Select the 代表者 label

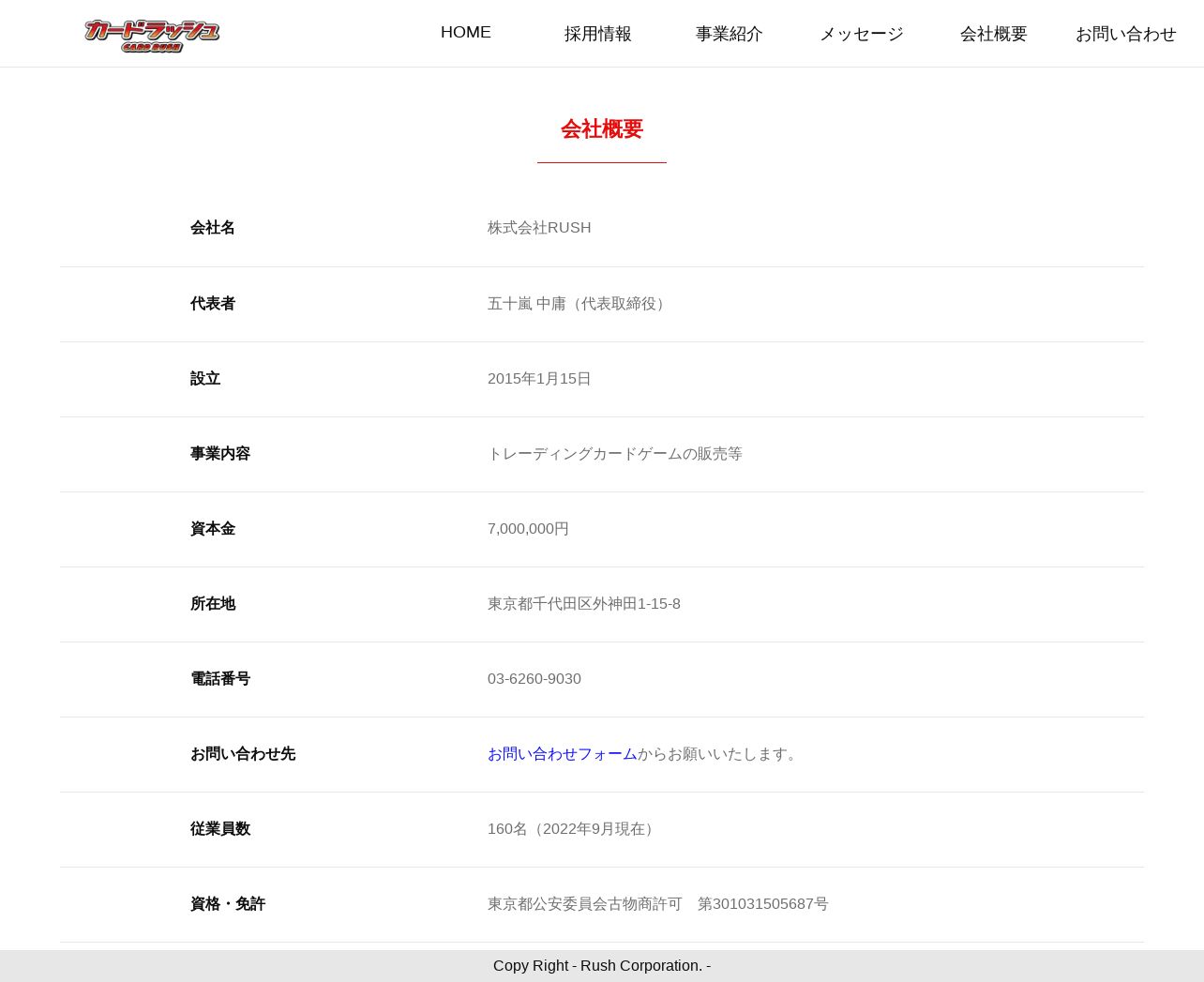[213, 304]
